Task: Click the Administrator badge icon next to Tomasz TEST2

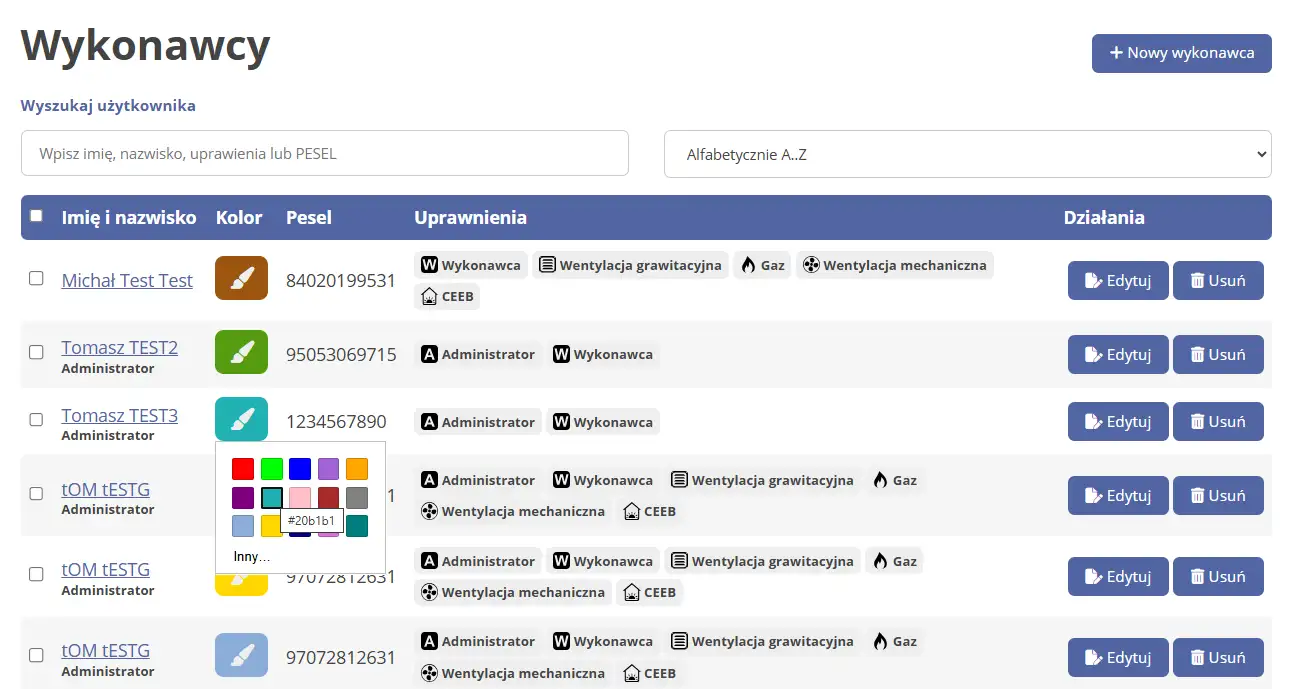Action: point(429,354)
